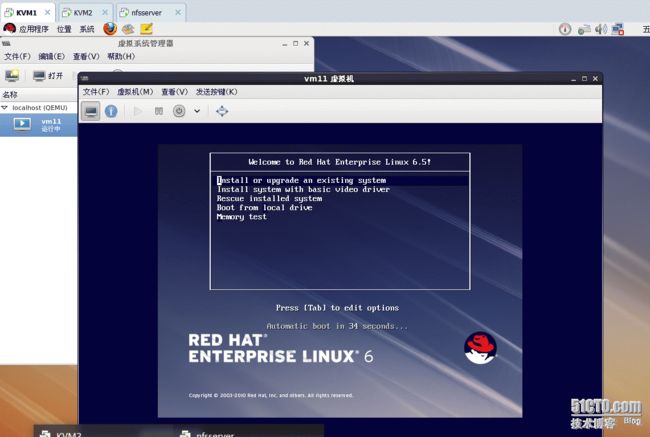This screenshot has width=650, height=437.
Task: Click the network monitor tray icon with red mark
Action: tap(618, 29)
